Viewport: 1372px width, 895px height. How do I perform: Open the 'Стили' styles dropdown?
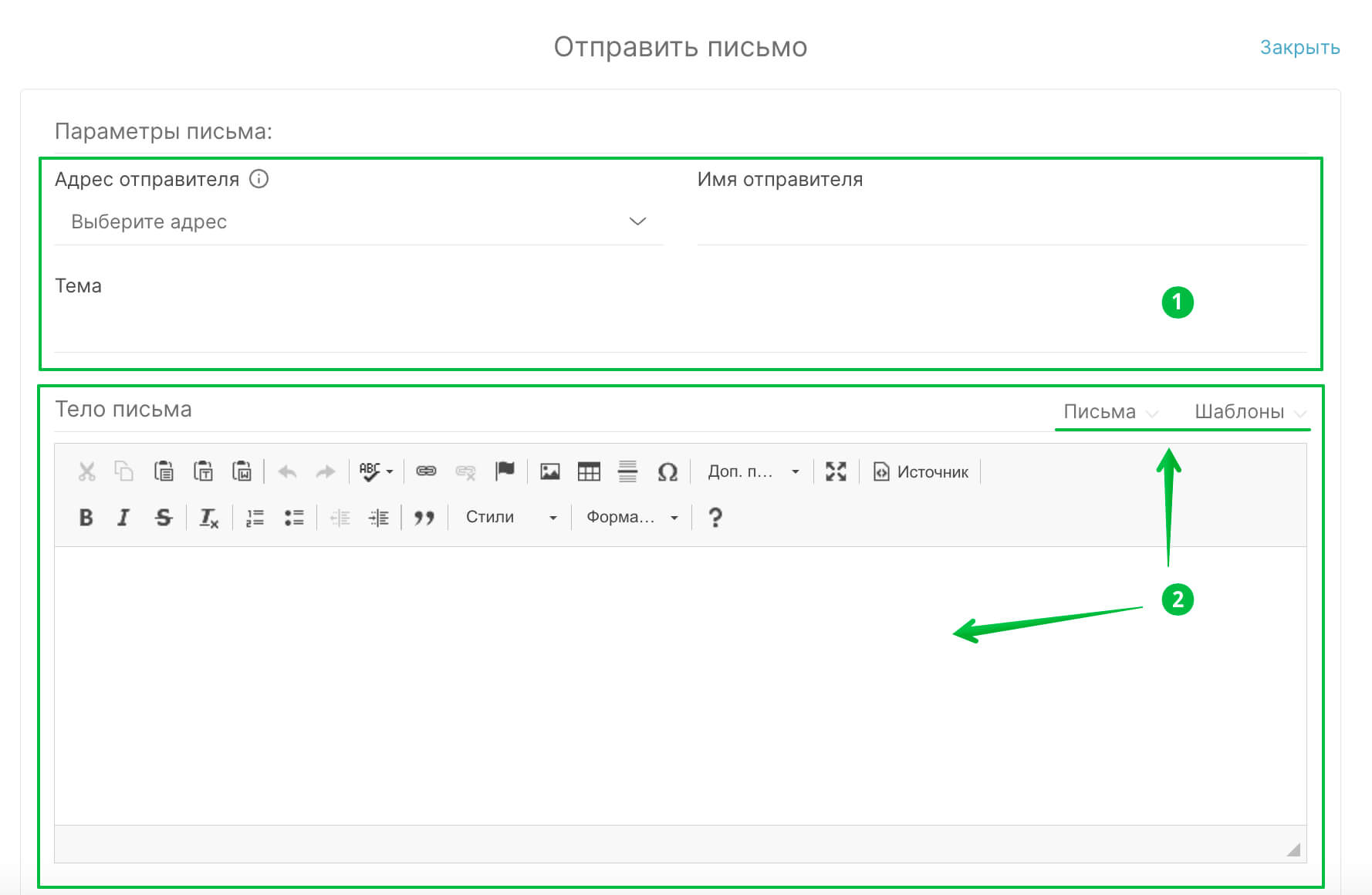point(512,517)
